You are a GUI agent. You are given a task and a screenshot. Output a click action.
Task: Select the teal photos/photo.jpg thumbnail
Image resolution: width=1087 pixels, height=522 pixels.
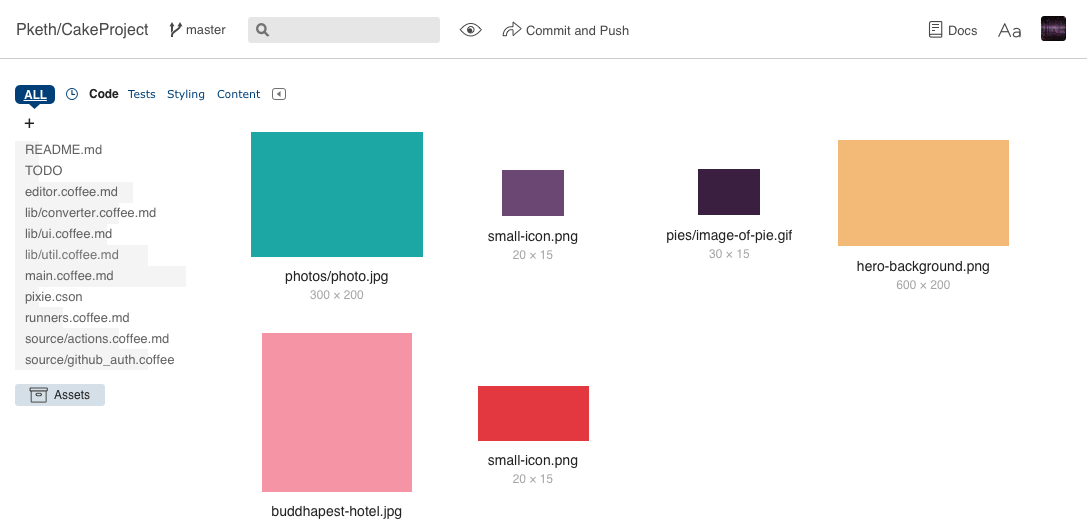pyautogui.click(x=336, y=194)
